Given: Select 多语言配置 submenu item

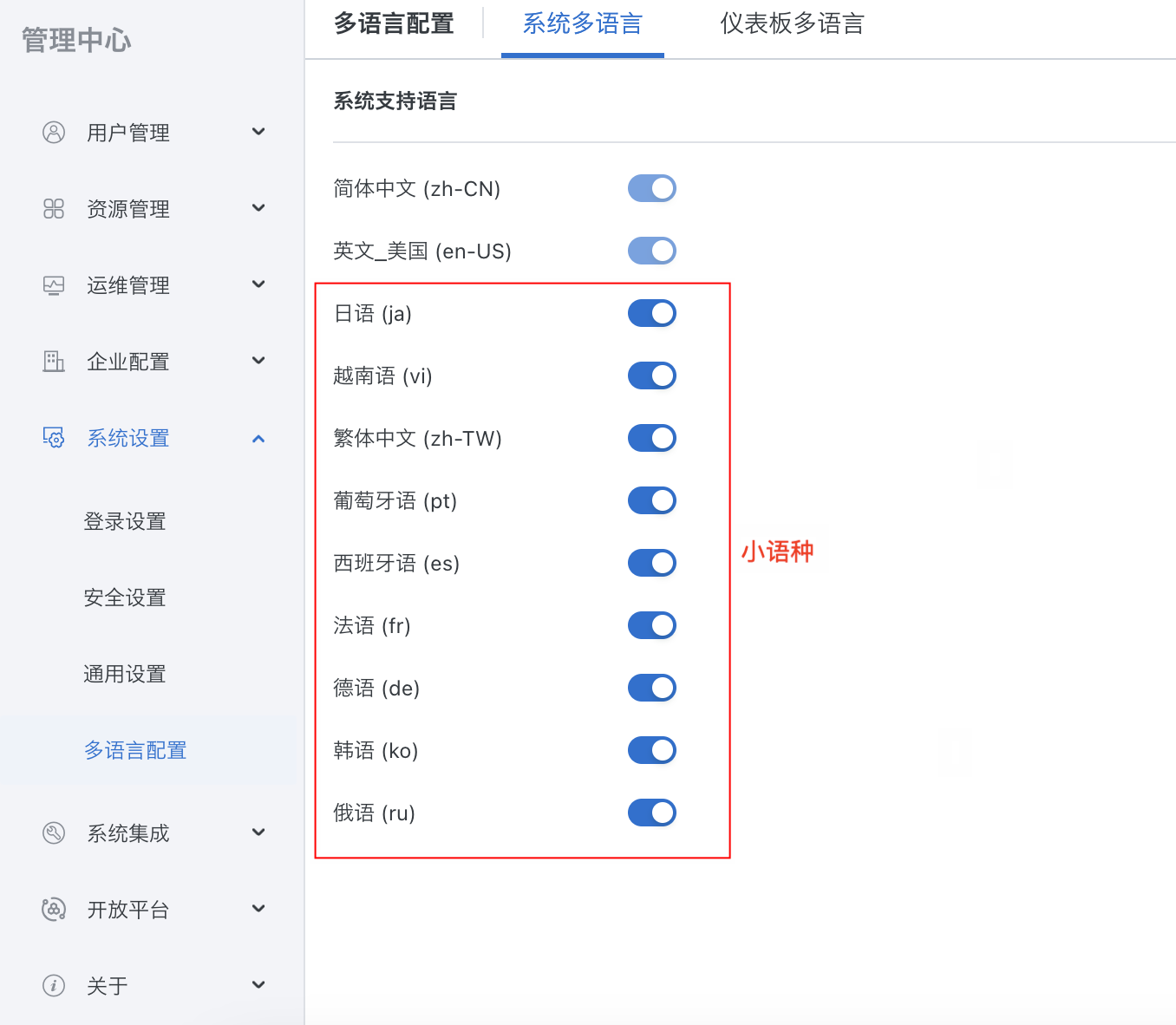Looking at the screenshot, I should (135, 750).
